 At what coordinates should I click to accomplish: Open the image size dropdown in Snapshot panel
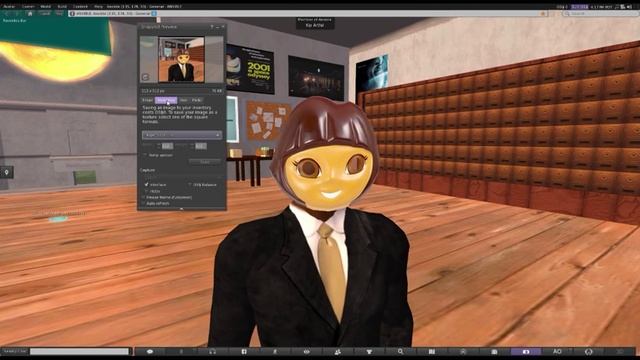pos(182,135)
